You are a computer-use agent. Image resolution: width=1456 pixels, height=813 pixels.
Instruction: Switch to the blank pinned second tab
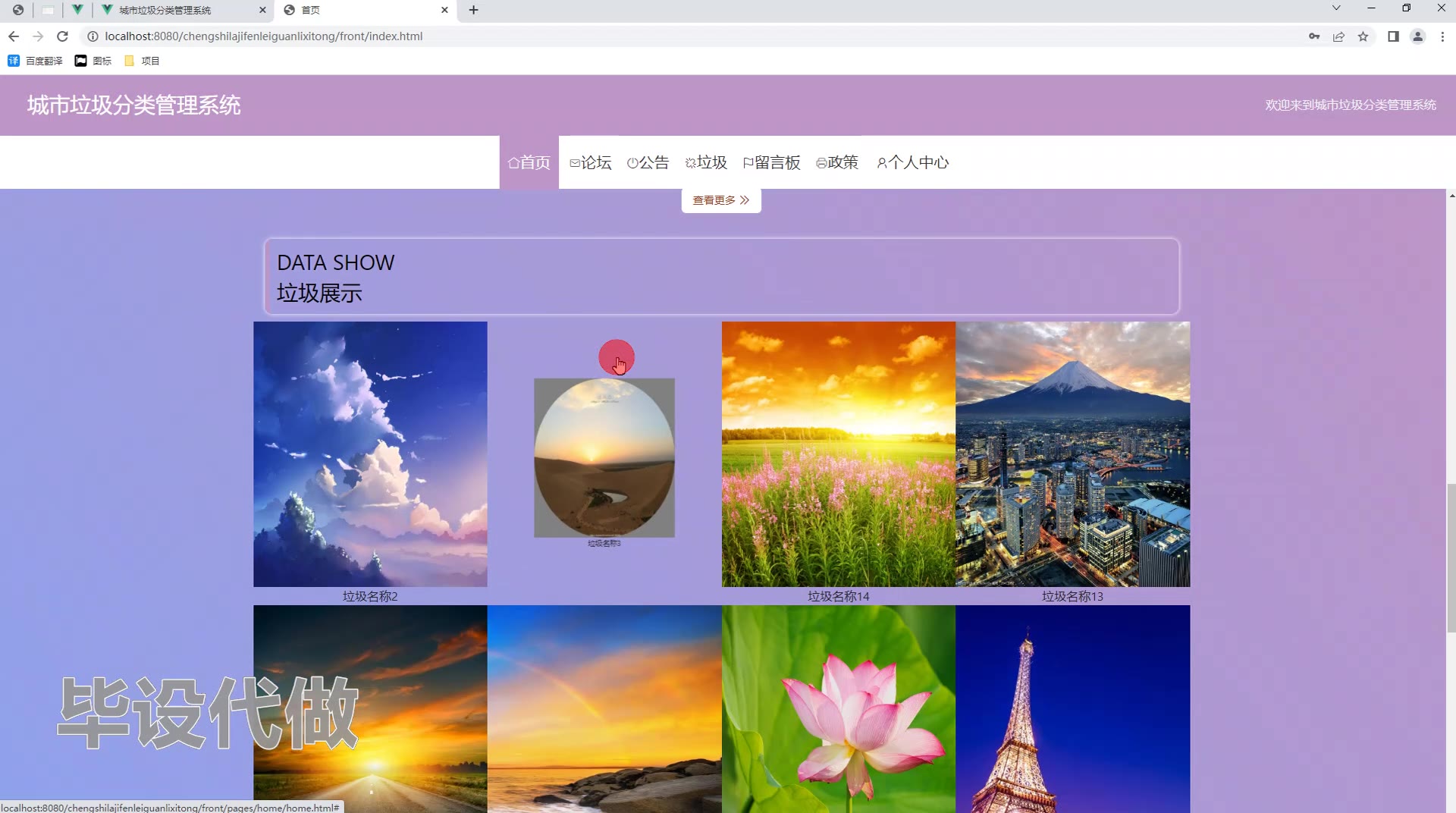pos(48,10)
